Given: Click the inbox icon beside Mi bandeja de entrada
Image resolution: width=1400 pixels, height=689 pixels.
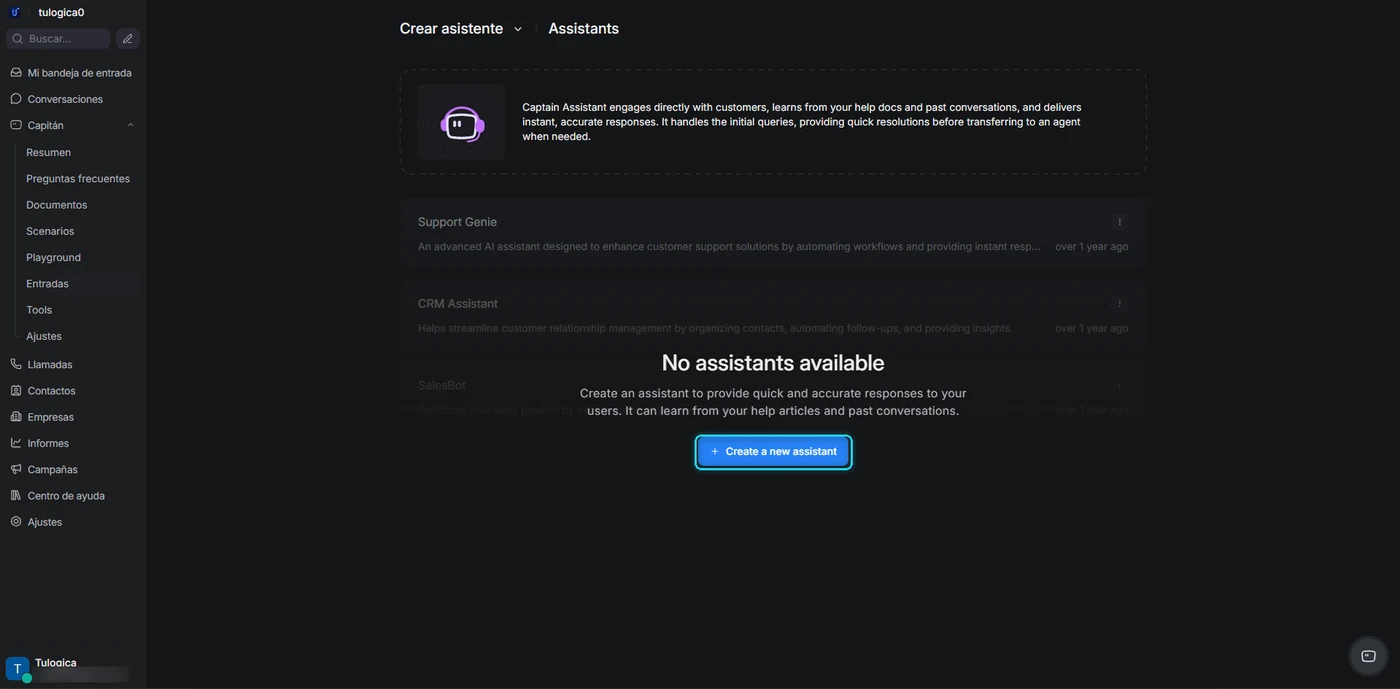Looking at the screenshot, I should click(16, 73).
